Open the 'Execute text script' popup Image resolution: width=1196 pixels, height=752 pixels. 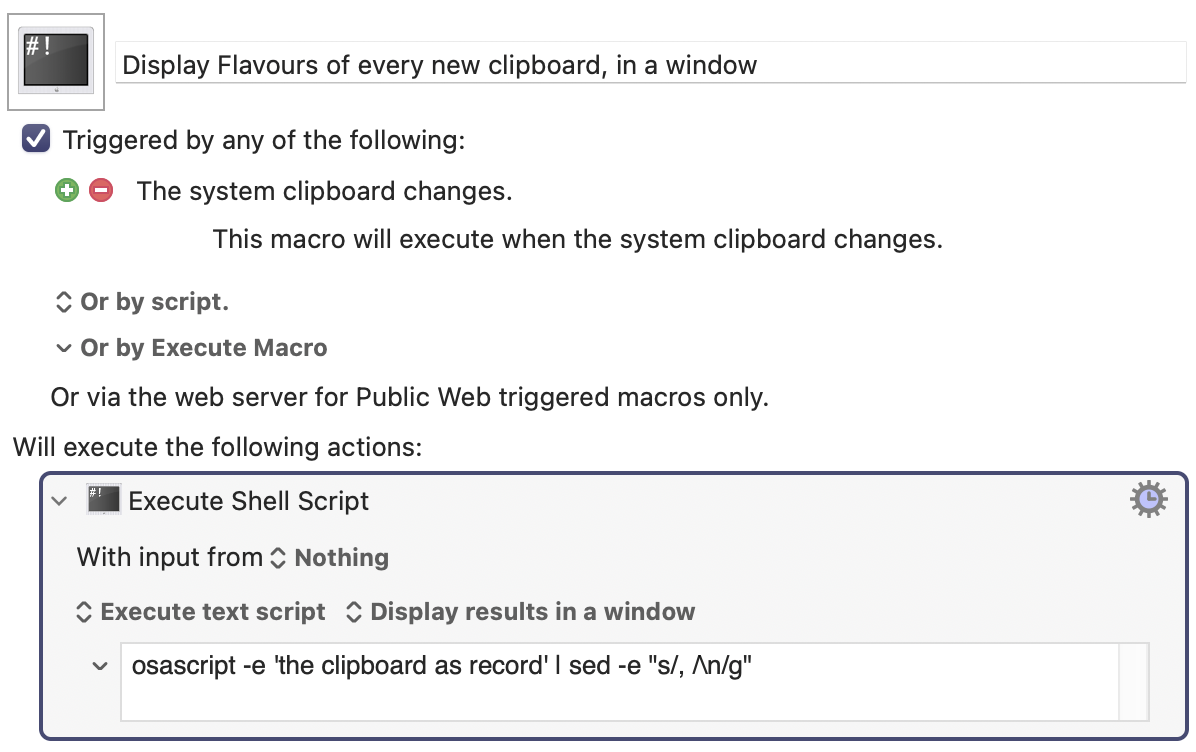(201, 612)
